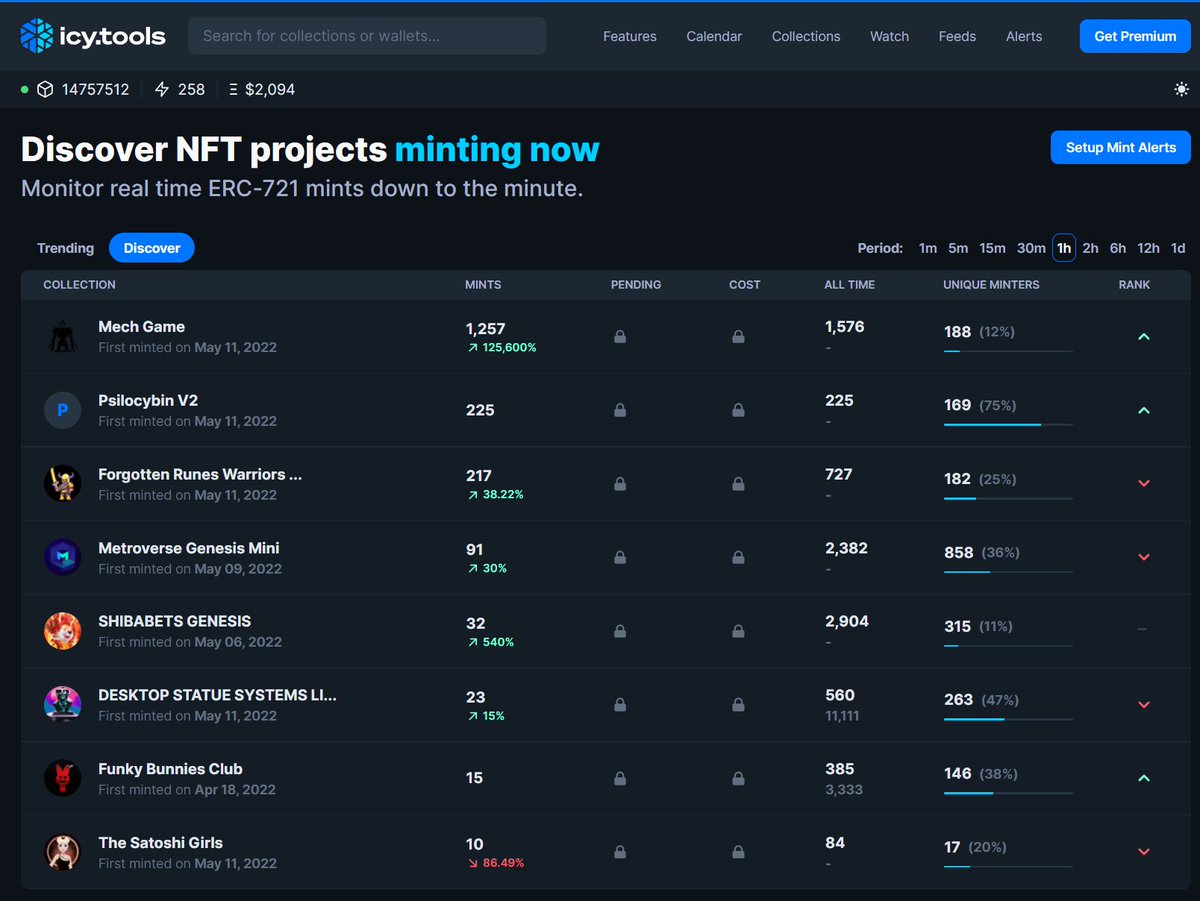Click cost lock icon for Funky Bunnies Club
This screenshot has width=1200, height=901.
coord(738,779)
